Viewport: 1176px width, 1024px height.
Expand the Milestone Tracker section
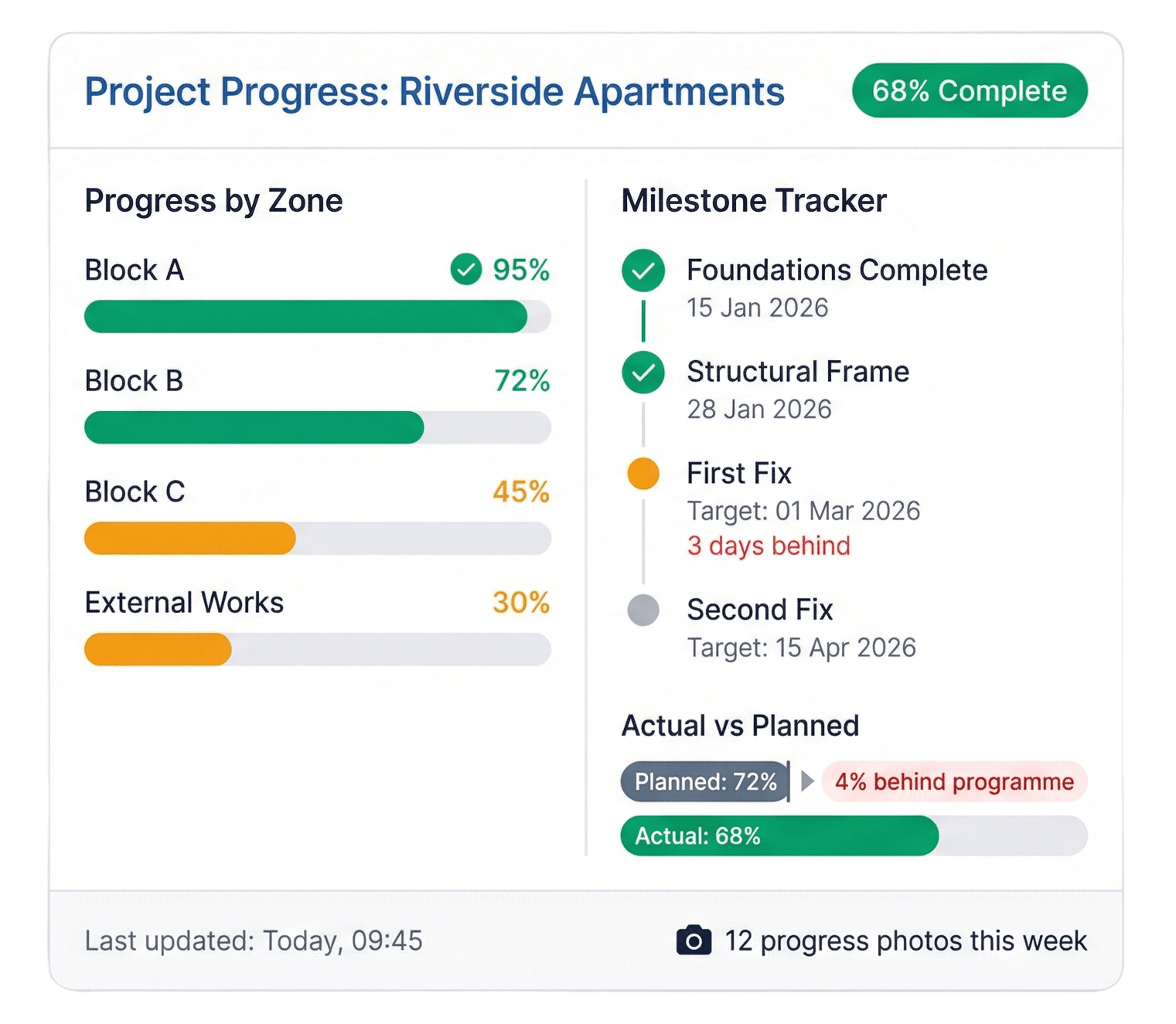pos(754,200)
